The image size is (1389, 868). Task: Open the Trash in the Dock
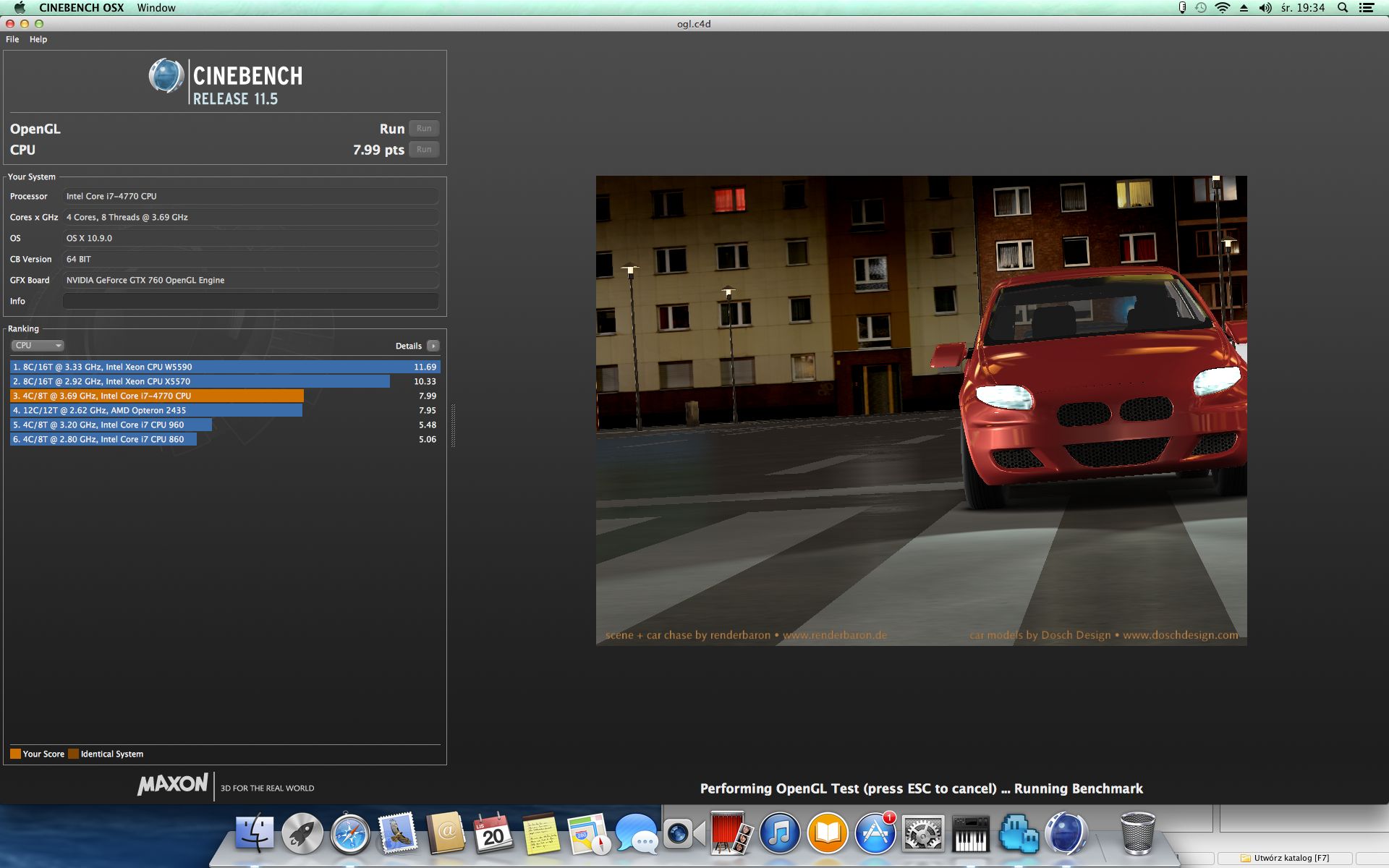[x=1137, y=833]
